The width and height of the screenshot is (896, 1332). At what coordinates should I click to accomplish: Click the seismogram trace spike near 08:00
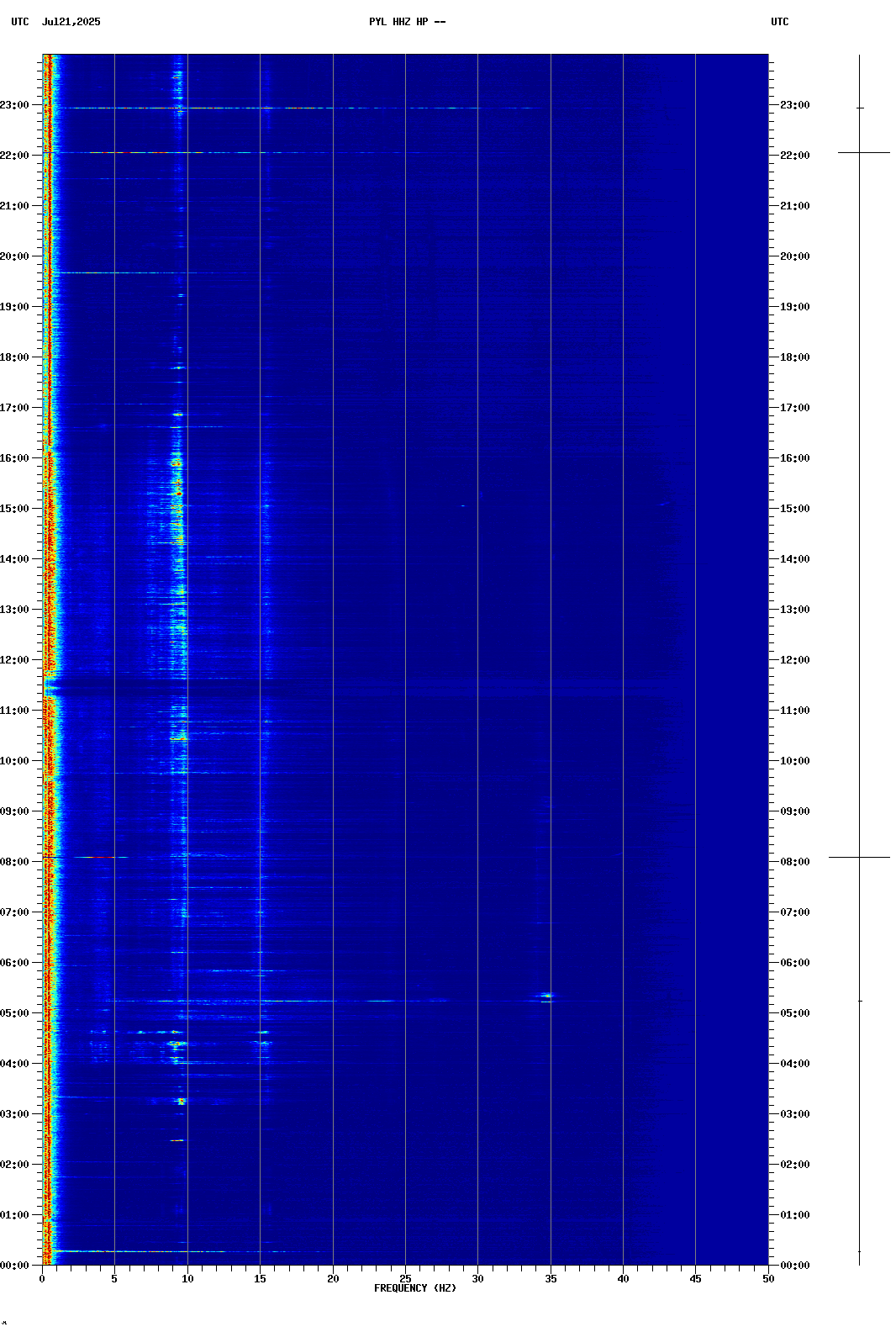(x=859, y=857)
